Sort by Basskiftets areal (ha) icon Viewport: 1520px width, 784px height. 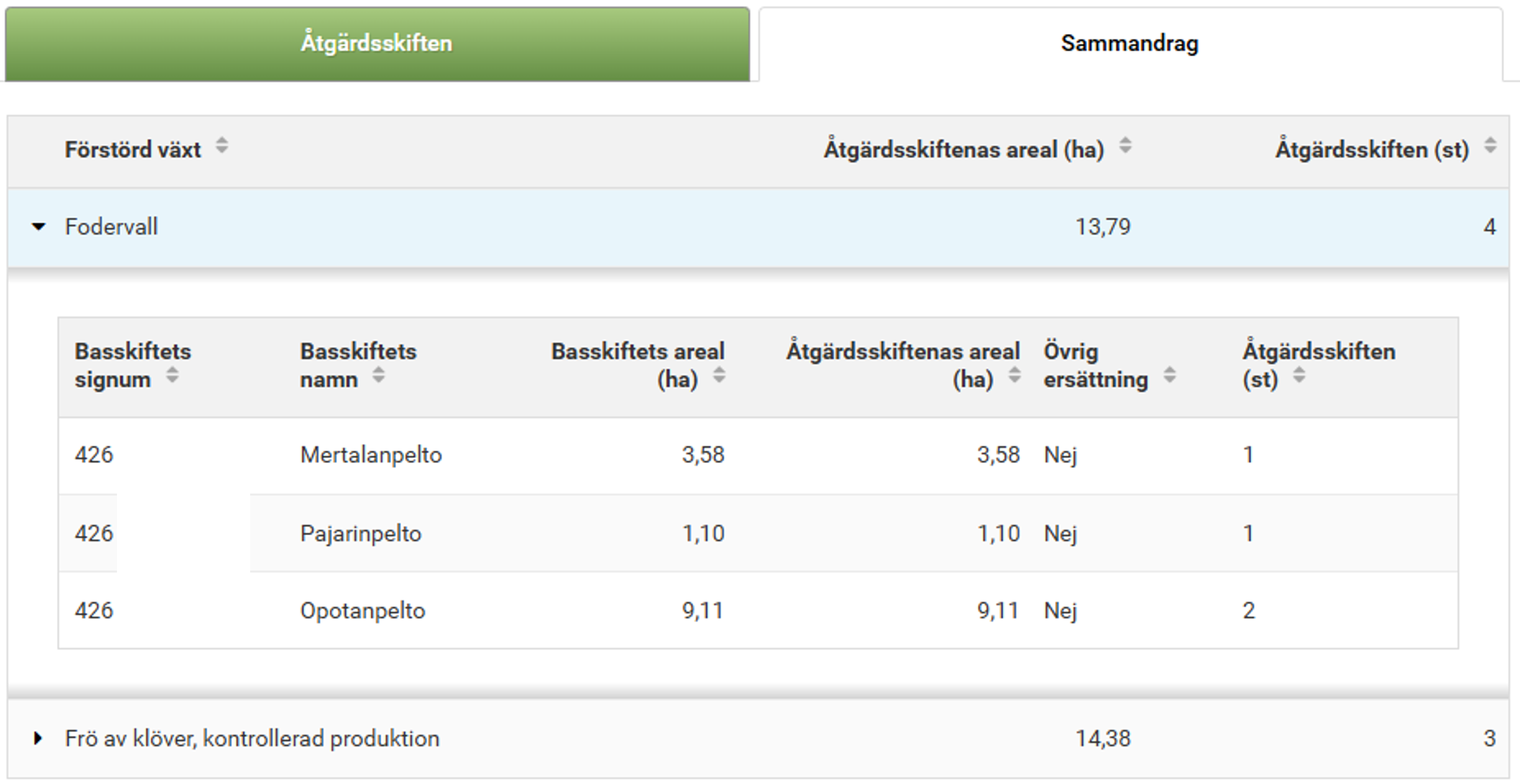(718, 375)
